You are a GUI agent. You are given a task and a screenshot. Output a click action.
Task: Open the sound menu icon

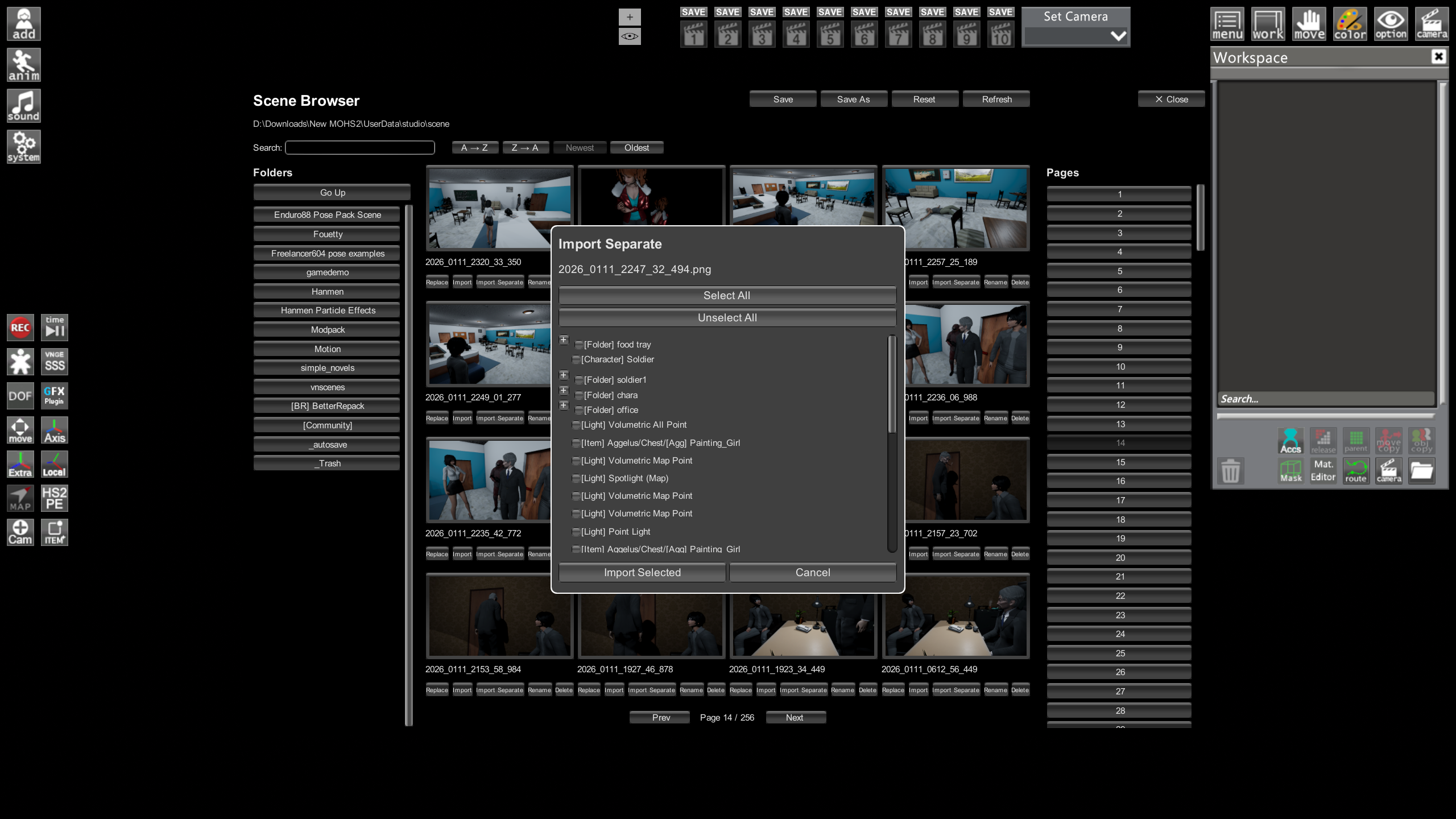[24, 106]
